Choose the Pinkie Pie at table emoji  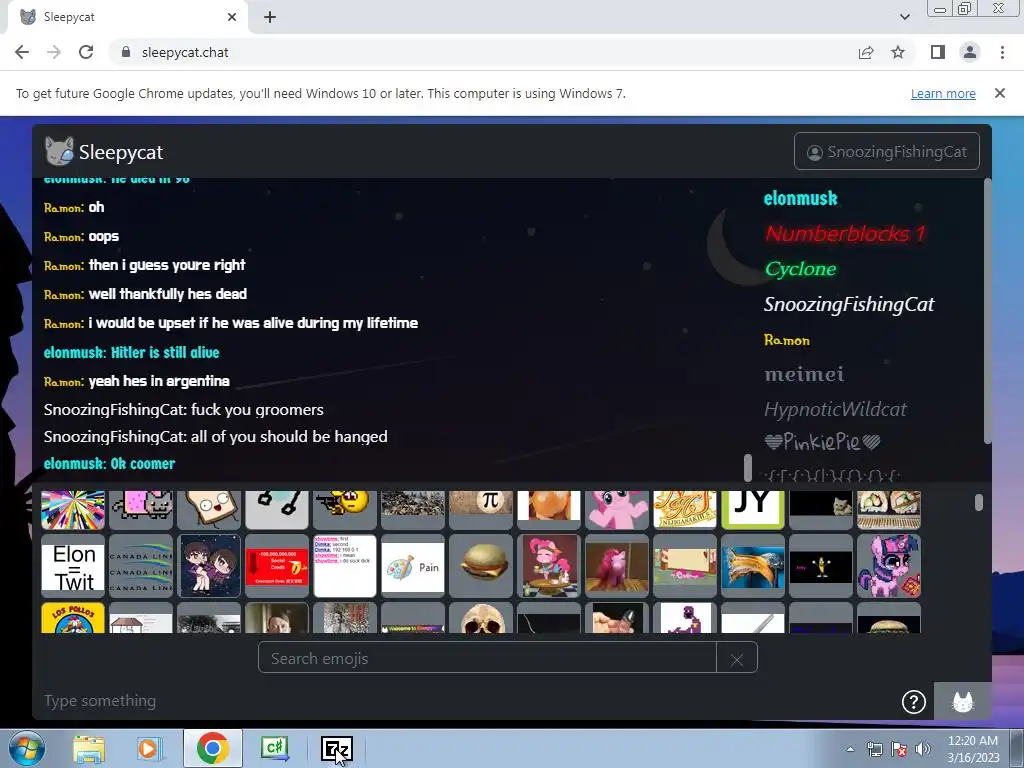(549, 566)
